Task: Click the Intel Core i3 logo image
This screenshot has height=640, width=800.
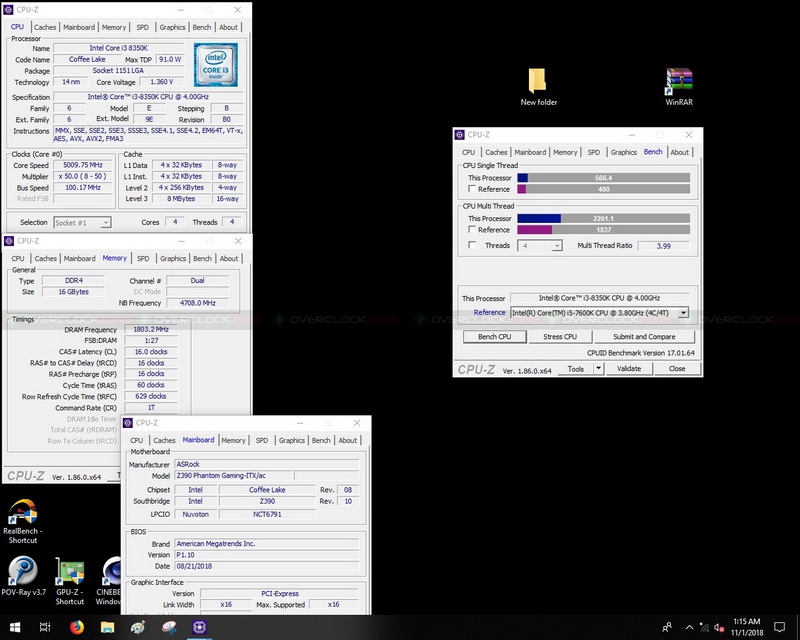Action: pyautogui.click(x=216, y=65)
